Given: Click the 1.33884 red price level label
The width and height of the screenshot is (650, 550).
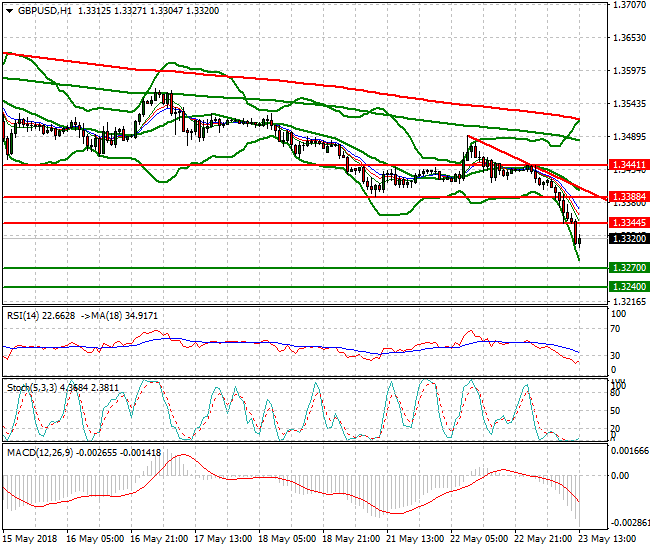Looking at the screenshot, I should (629, 196).
